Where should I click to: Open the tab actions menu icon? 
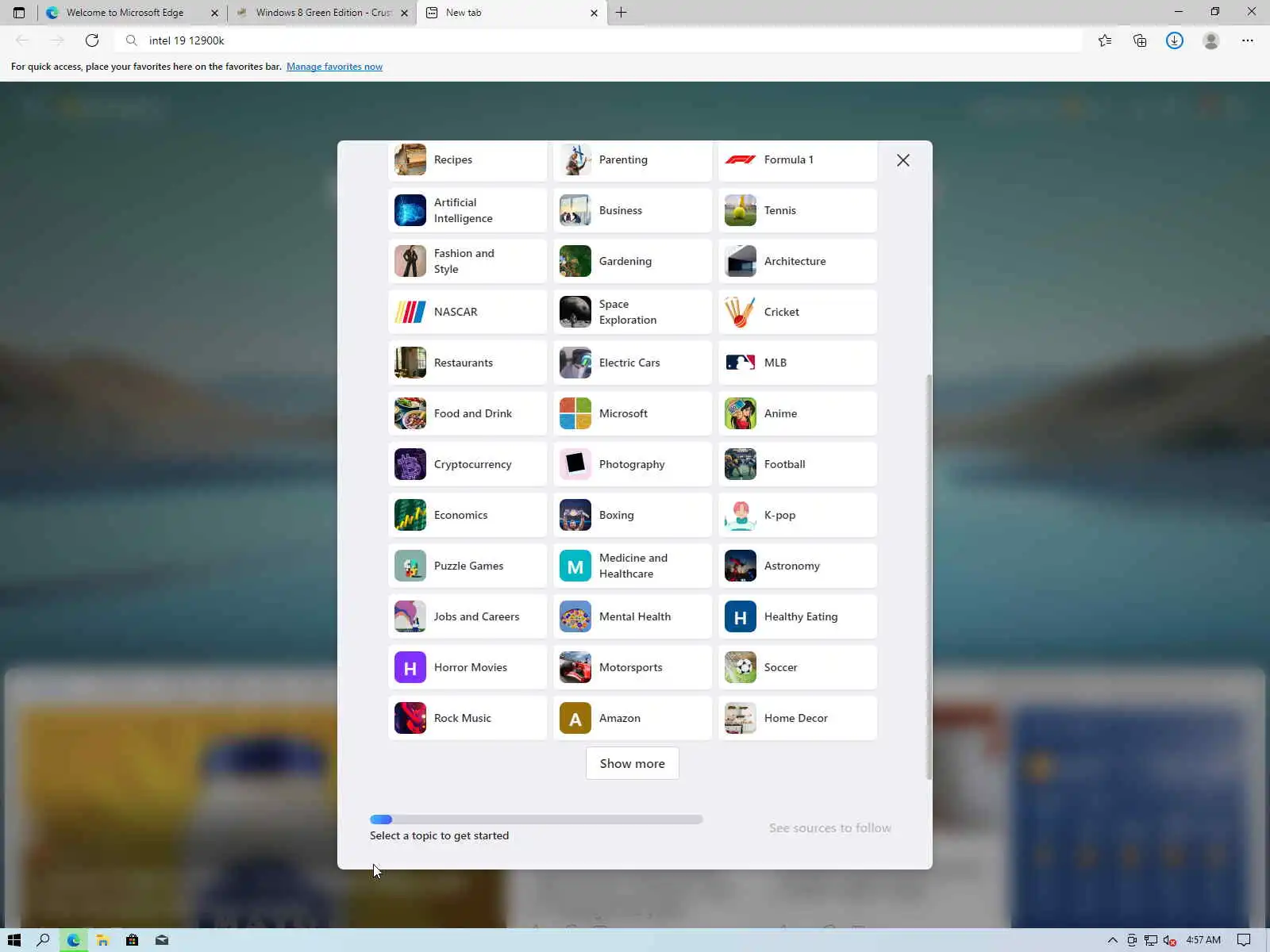(19, 13)
